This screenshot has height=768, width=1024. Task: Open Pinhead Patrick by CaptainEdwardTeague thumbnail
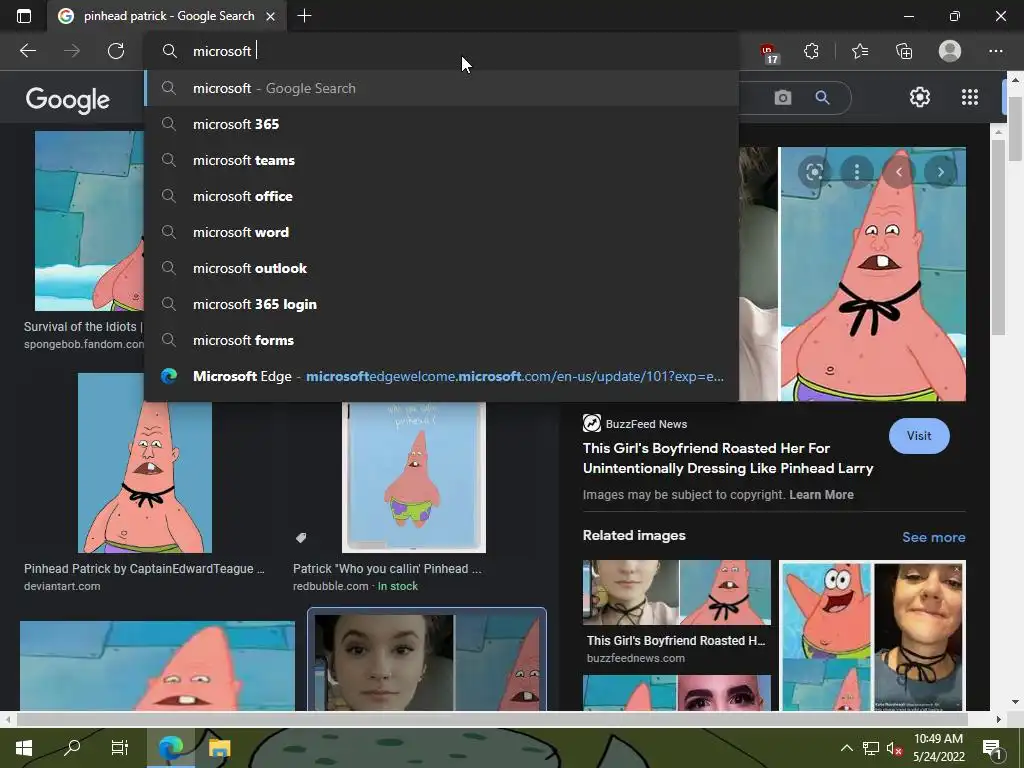coord(144,462)
